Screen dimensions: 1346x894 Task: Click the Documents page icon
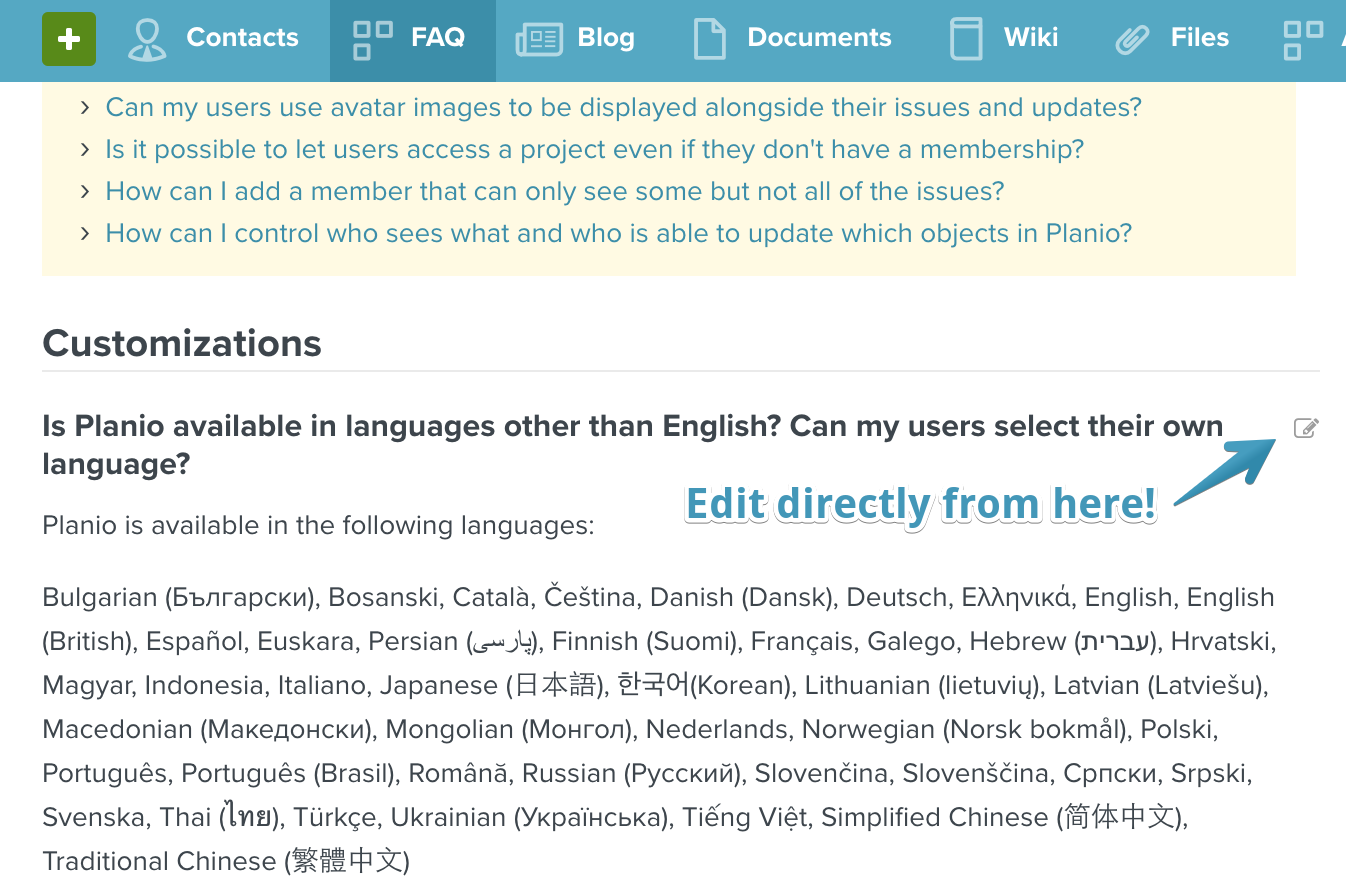pyautogui.click(x=709, y=39)
